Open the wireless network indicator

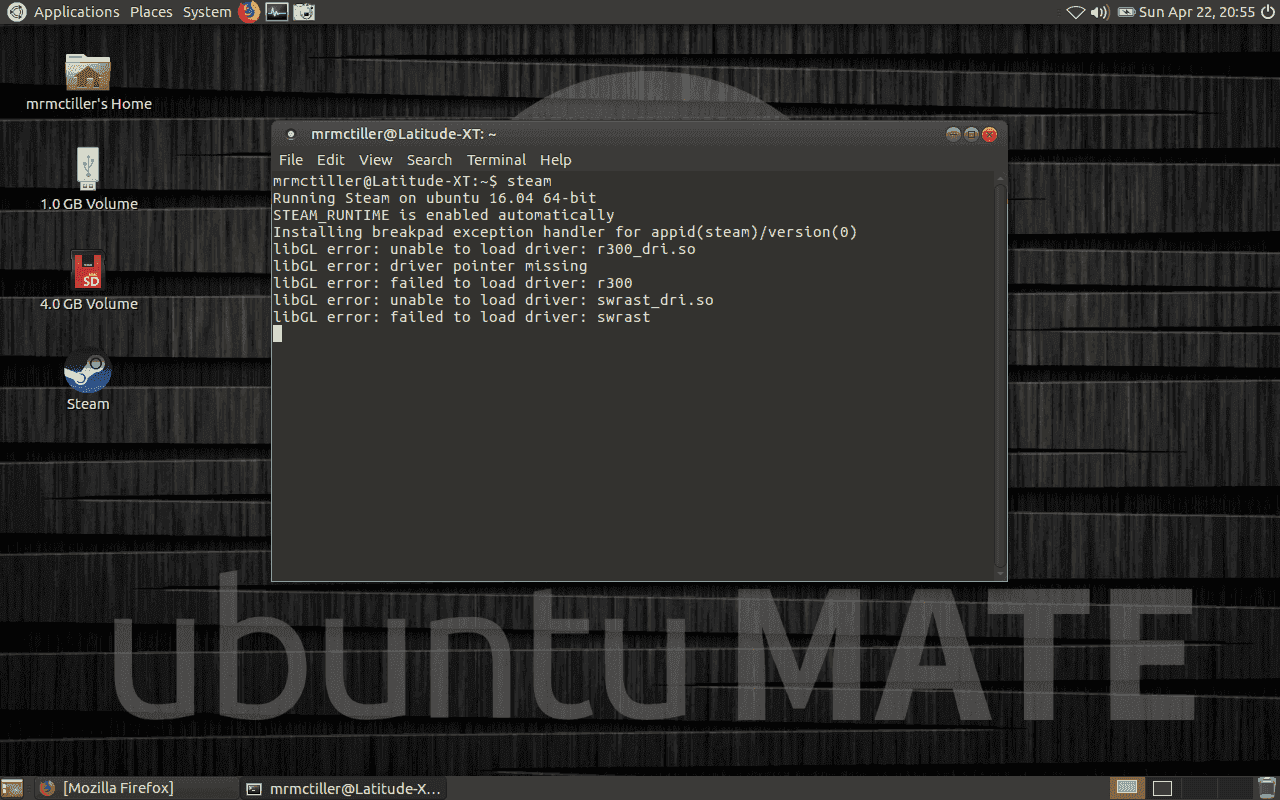pos(1076,12)
